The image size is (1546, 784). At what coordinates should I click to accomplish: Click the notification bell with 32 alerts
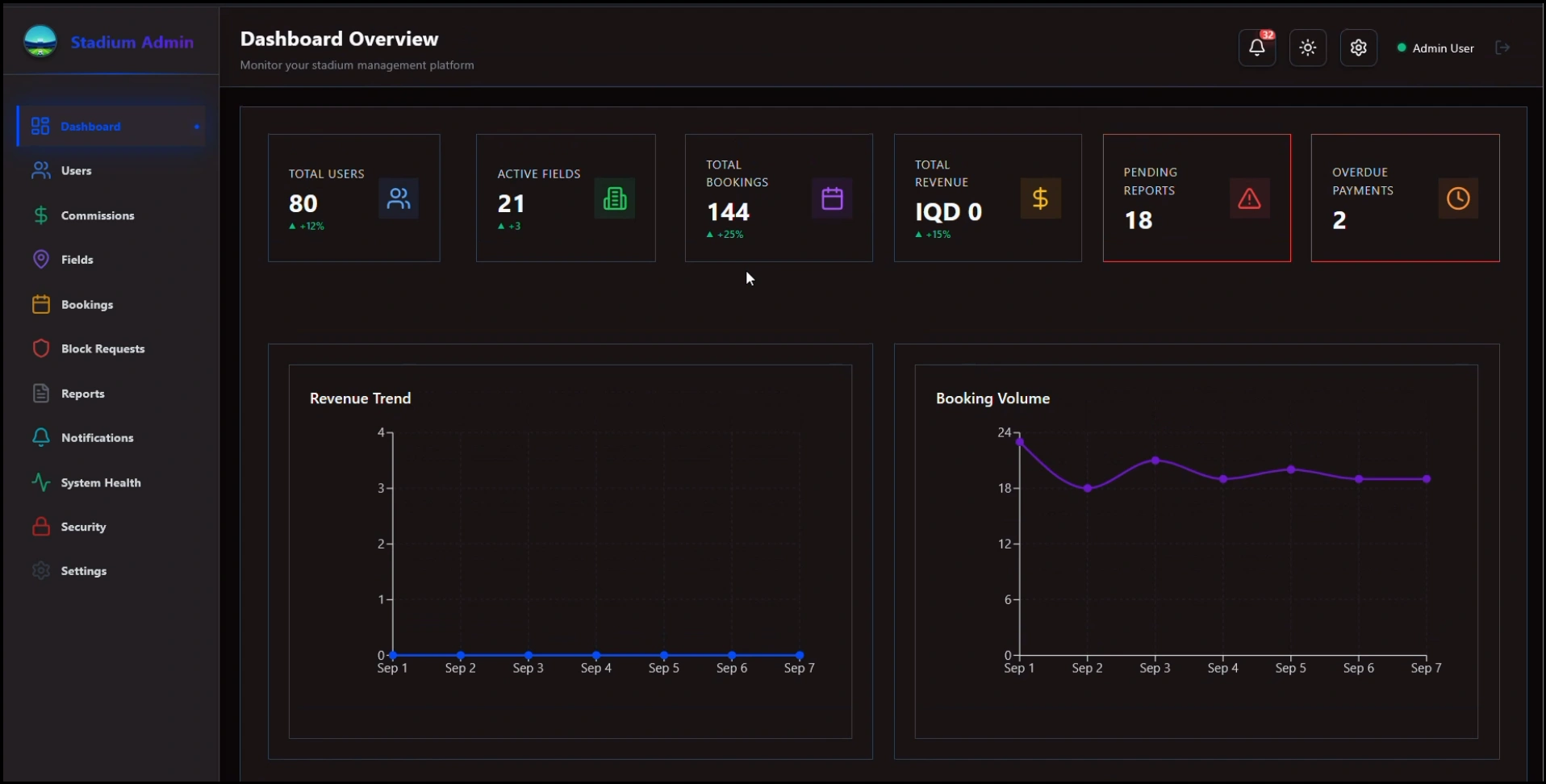pos(1256,48)
